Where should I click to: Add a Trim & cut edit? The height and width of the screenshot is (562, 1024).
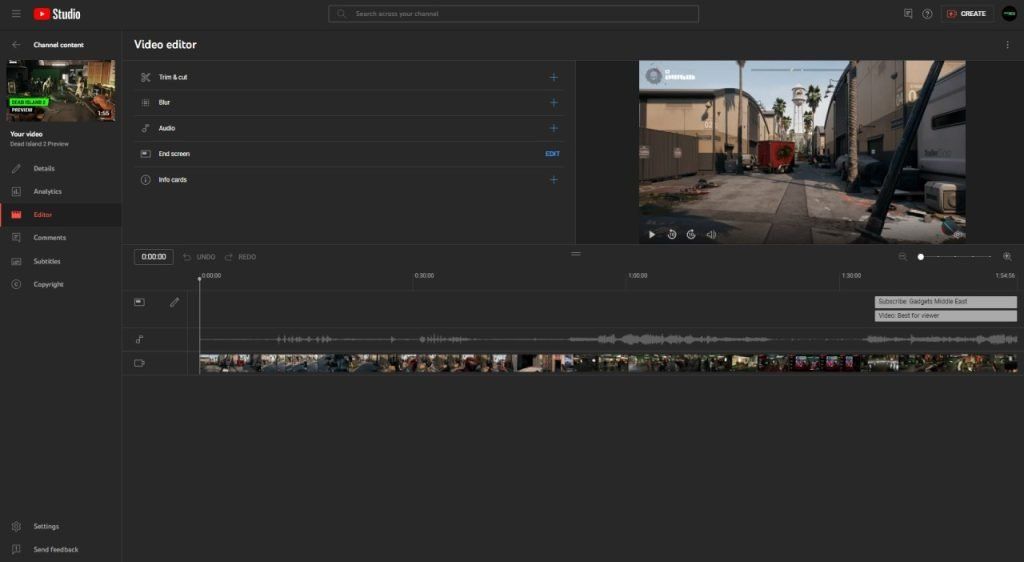tap(553, 77)
